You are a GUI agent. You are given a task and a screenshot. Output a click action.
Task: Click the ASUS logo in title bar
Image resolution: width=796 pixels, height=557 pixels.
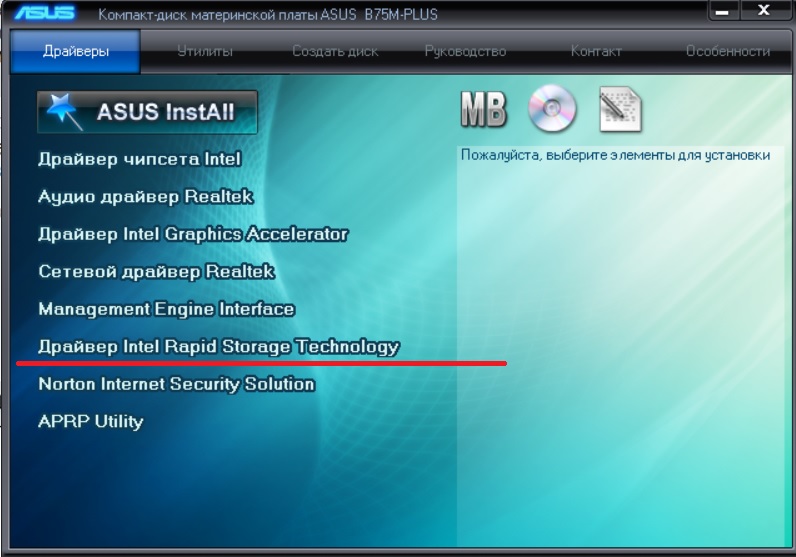click(x=45, y=12)
